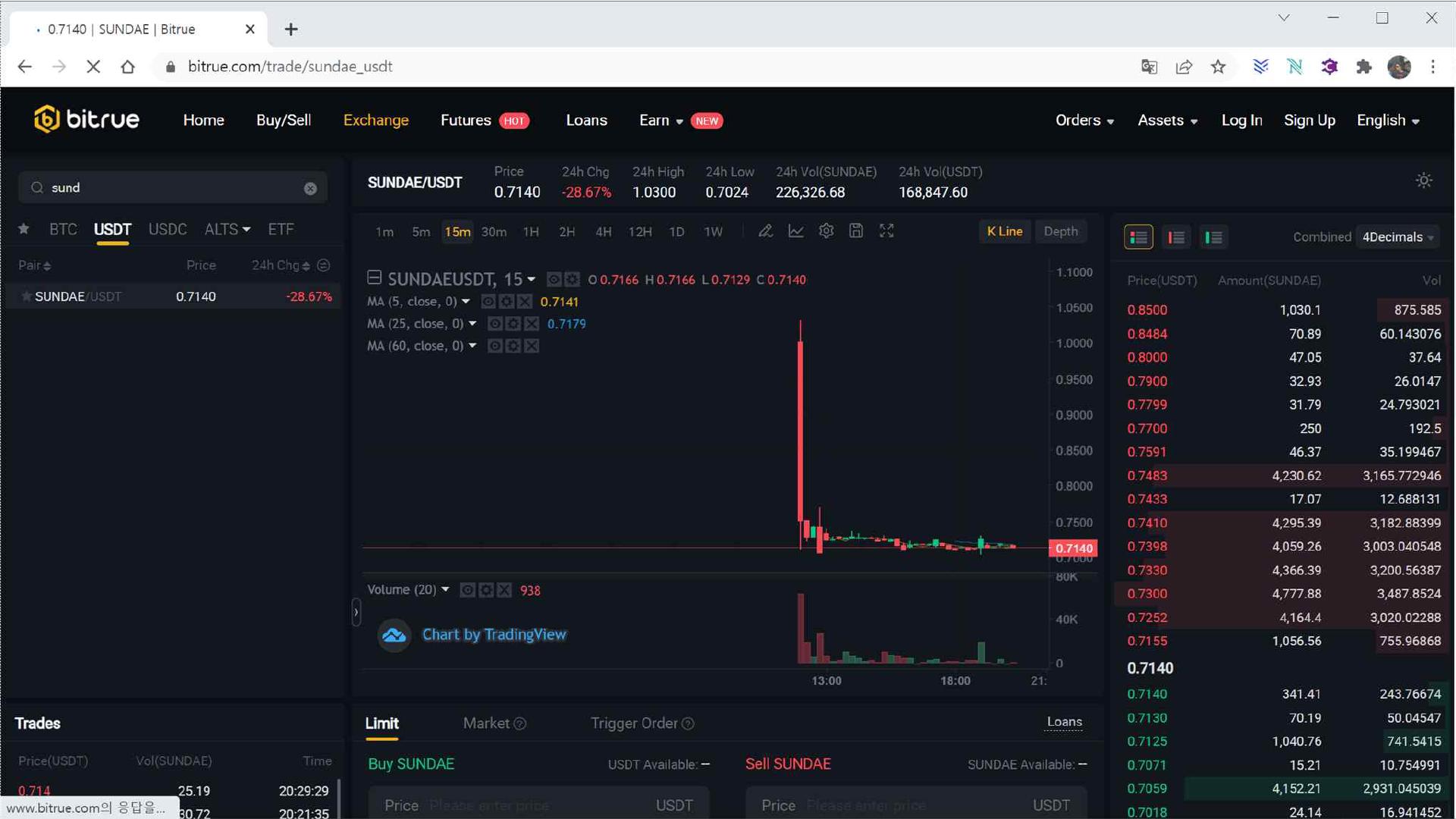Hide the MA 25 indicator
The height and width of the screenshot is (819, 1456).
point(495,323)
